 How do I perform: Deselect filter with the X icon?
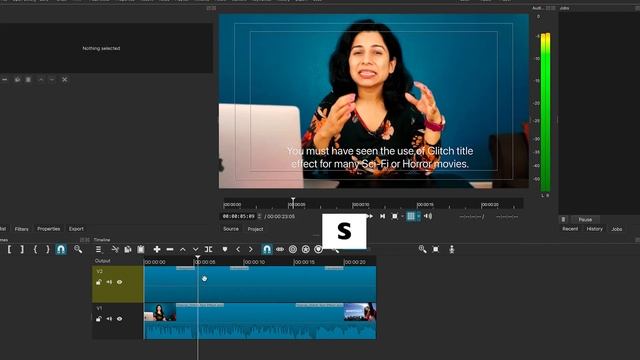(64, 80)
